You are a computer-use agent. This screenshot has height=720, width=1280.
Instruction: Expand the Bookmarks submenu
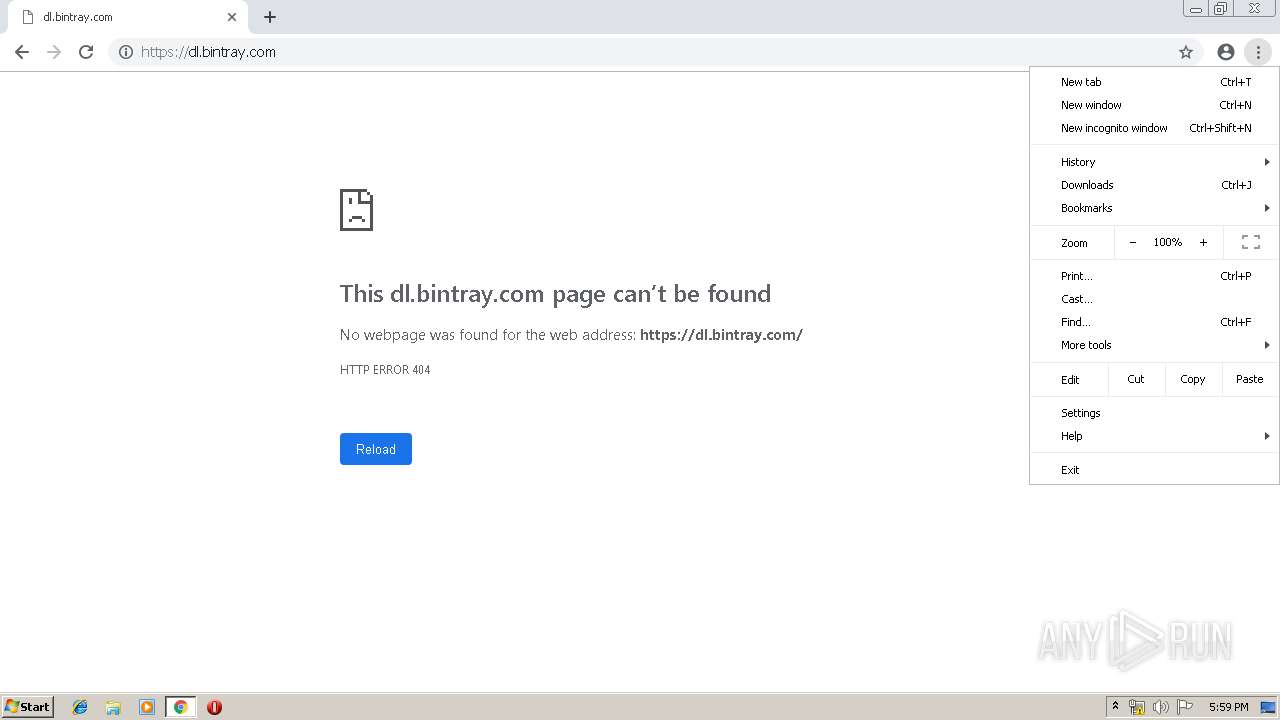click(1155, 208)
